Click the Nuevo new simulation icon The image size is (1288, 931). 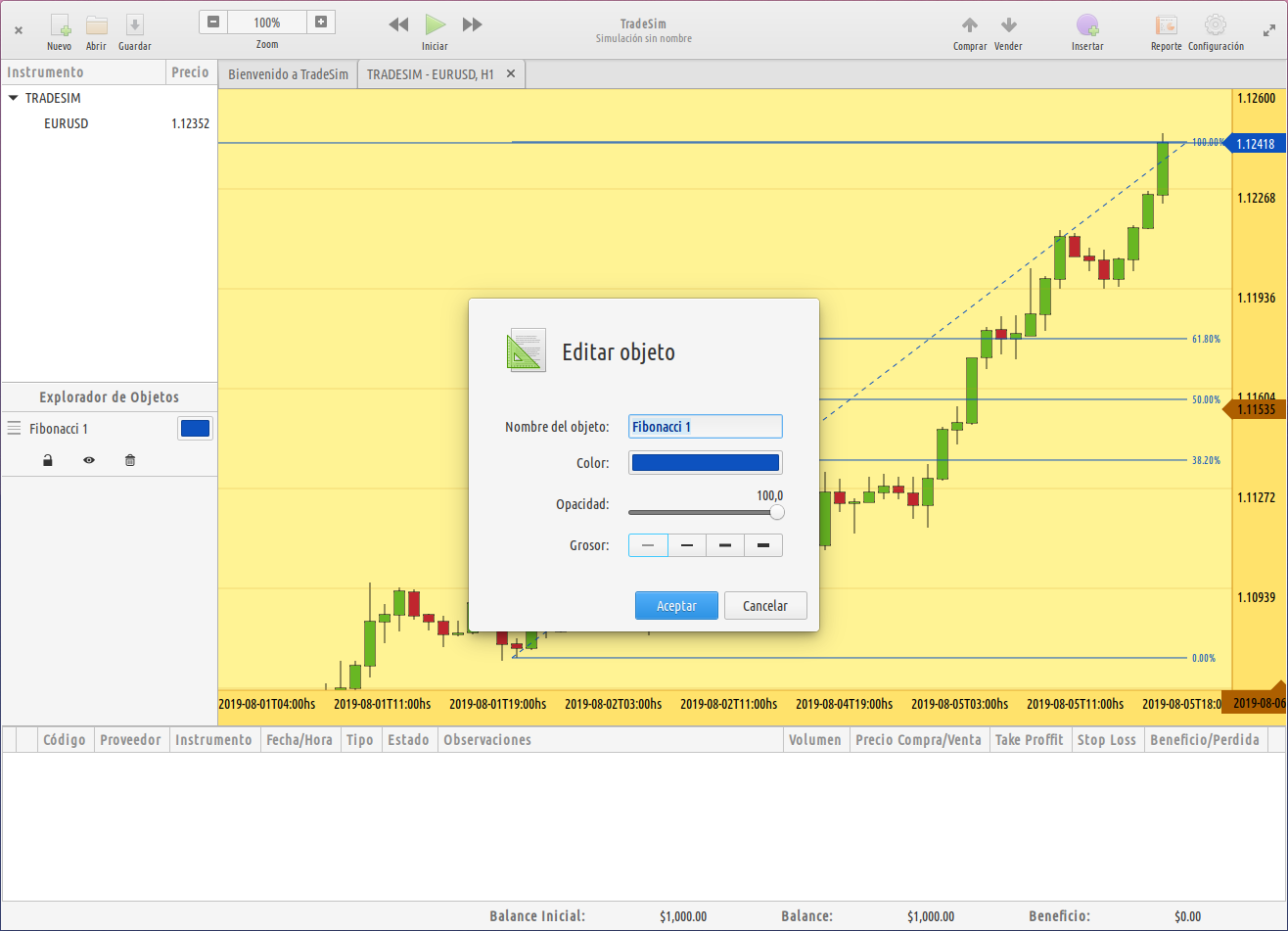pyautogui.click(x=60, y=25)
